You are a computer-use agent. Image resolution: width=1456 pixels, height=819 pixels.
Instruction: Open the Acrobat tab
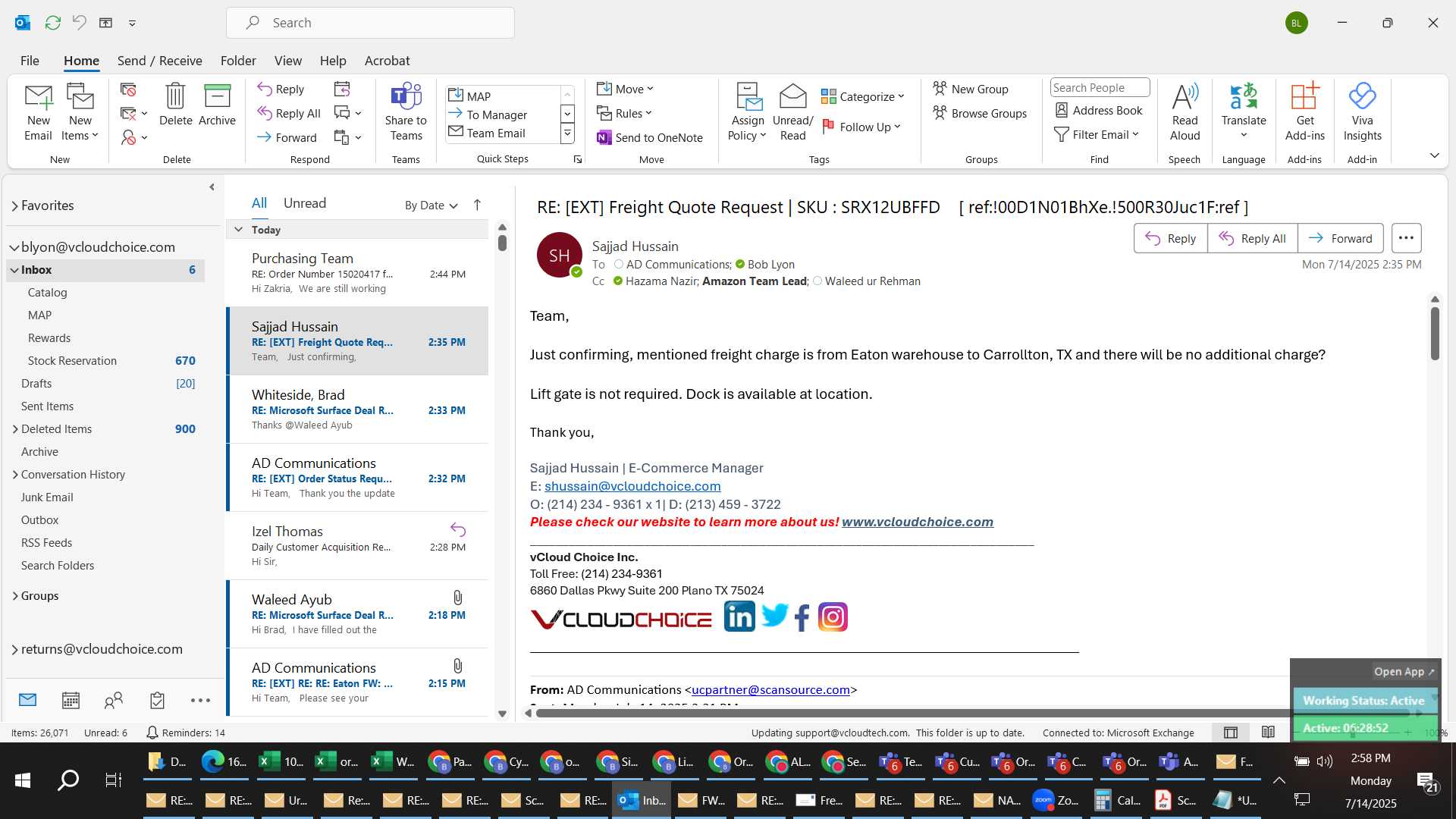(387, 61)
